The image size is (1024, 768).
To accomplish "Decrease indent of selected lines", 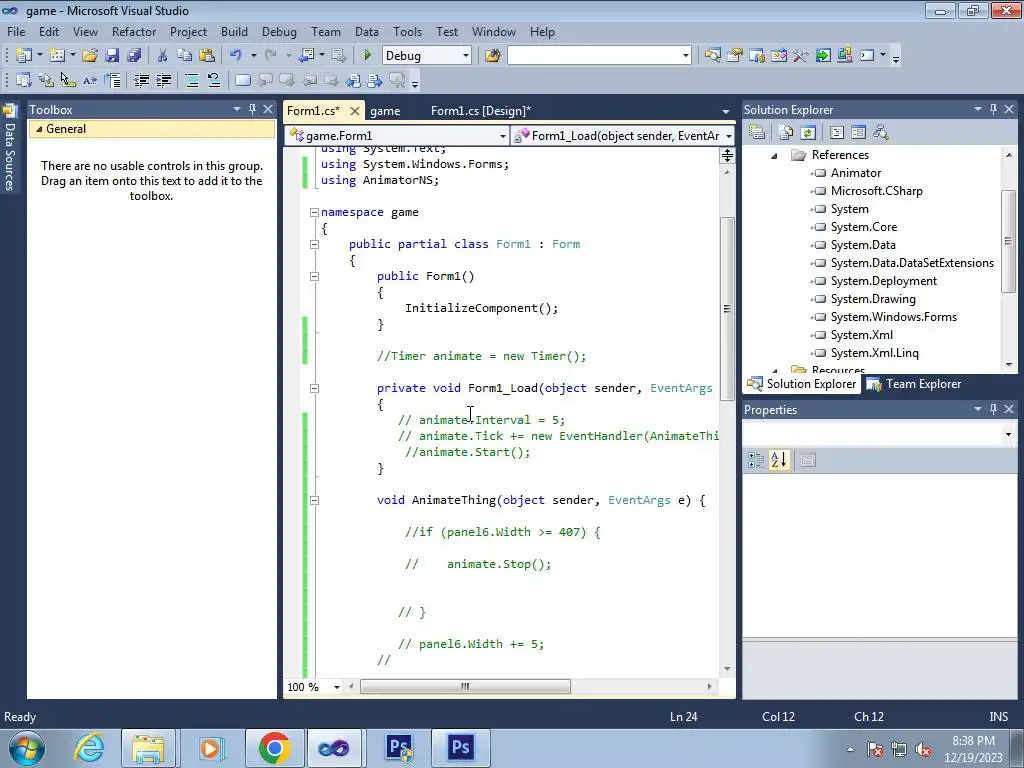I will tap(142, 80).
